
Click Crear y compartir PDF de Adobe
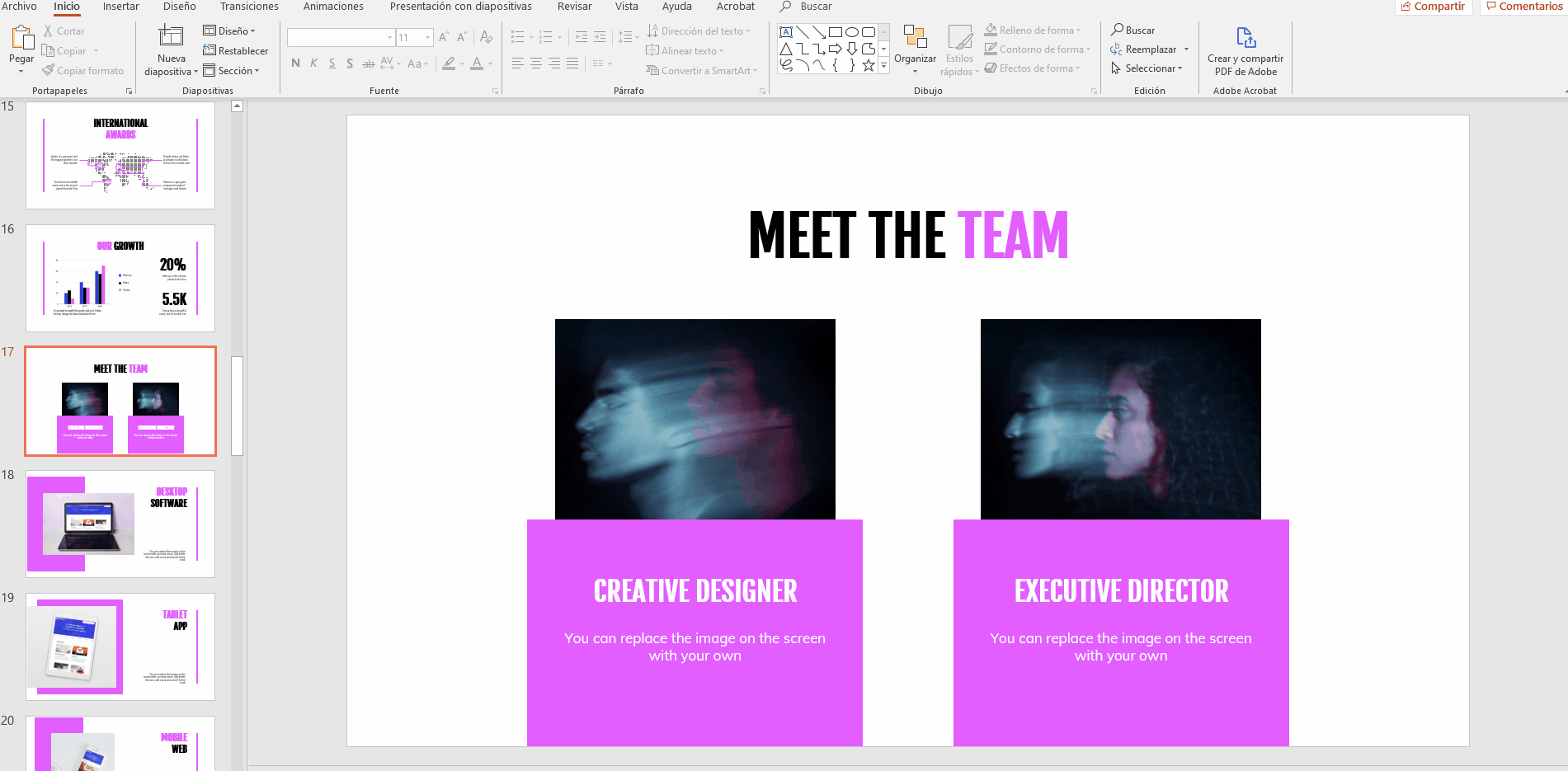[x=1245, y=51]
